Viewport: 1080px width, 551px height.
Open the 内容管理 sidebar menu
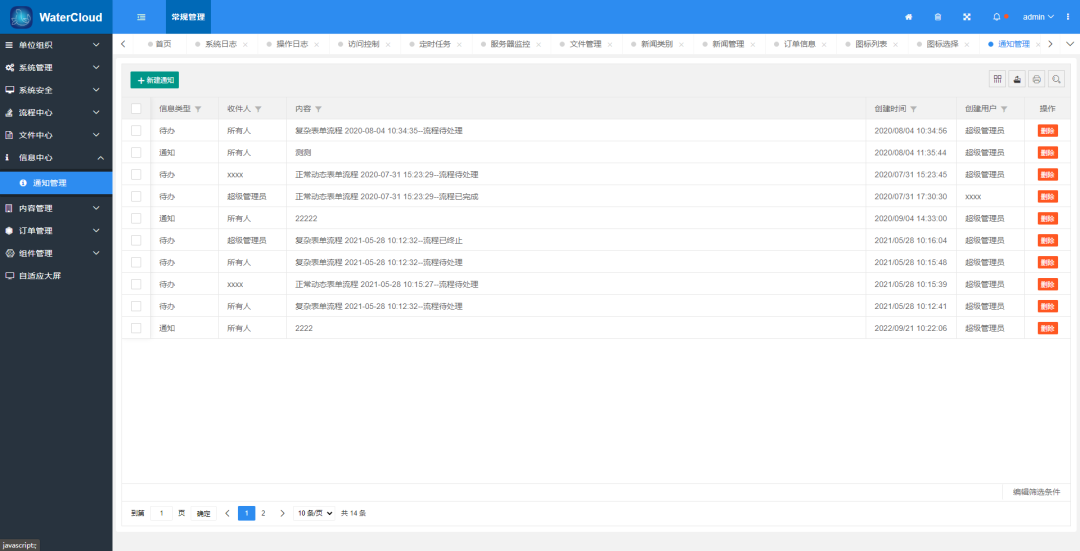pos(56,208)
